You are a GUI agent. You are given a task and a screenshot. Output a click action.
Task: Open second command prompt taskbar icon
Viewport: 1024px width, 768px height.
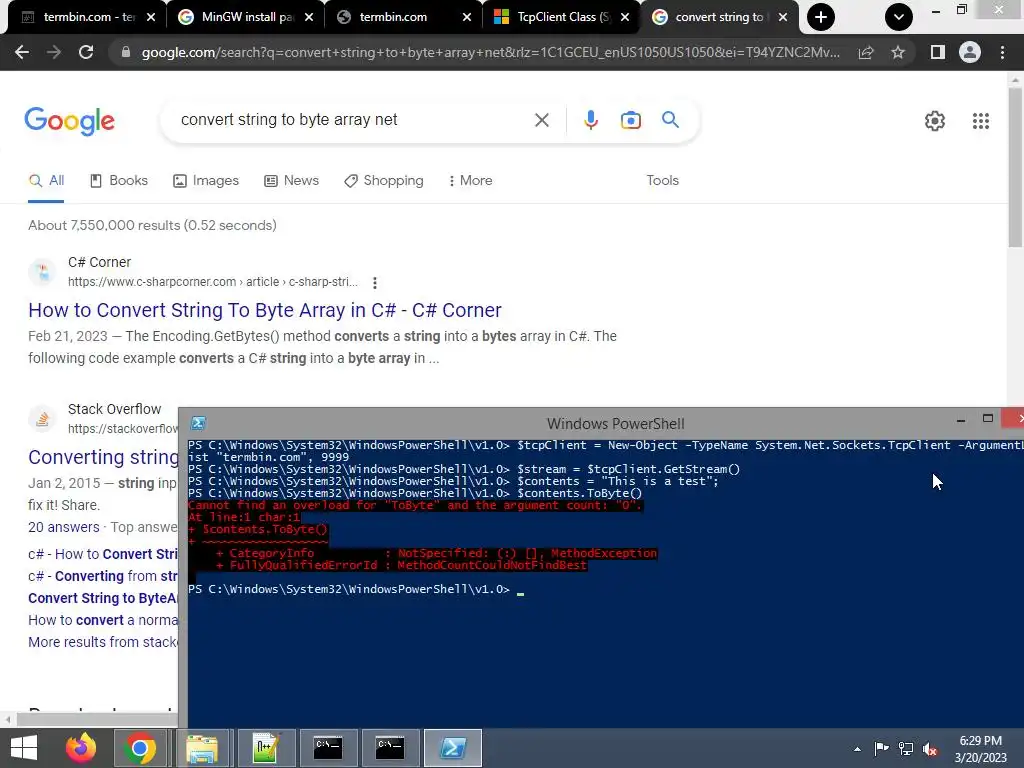[x=390, y=748]
